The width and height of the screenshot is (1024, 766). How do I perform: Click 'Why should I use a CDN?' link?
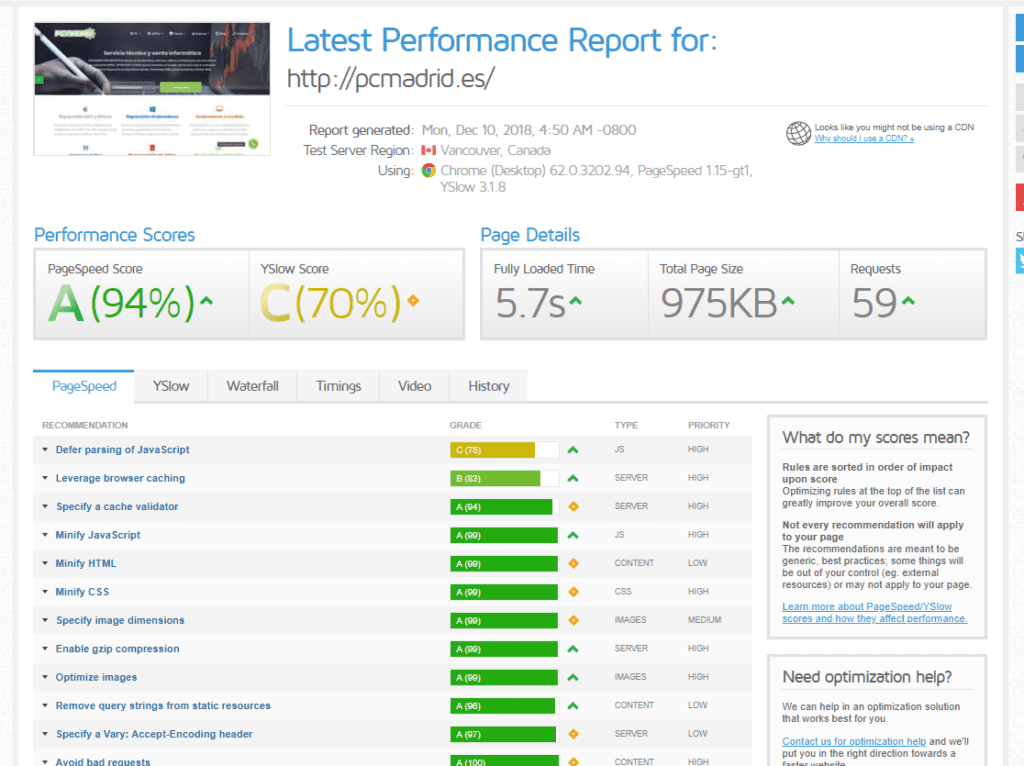864,139
